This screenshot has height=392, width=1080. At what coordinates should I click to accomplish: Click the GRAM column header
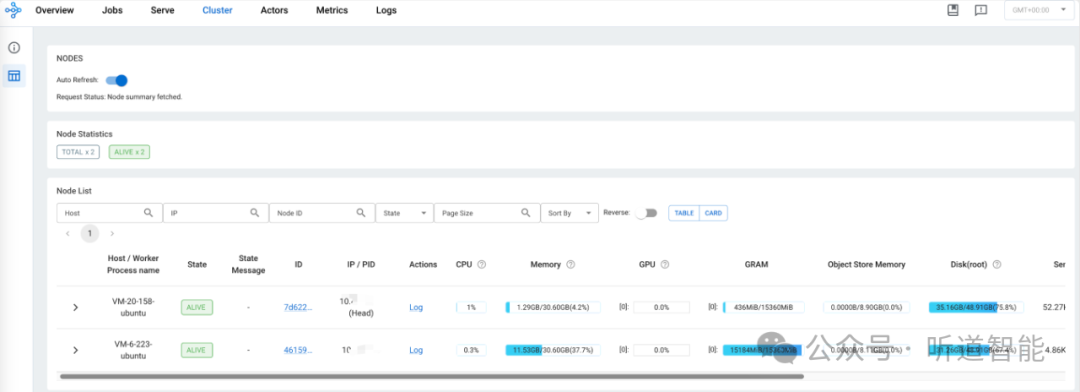(x=756, y=265)
